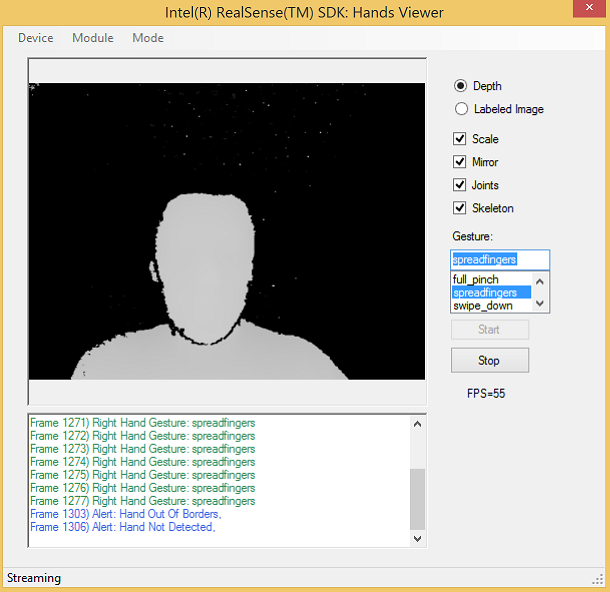Uncheck the Scale checkbox
The width and height of the screenshot is (610, 592).
click(x=460, y=139)
